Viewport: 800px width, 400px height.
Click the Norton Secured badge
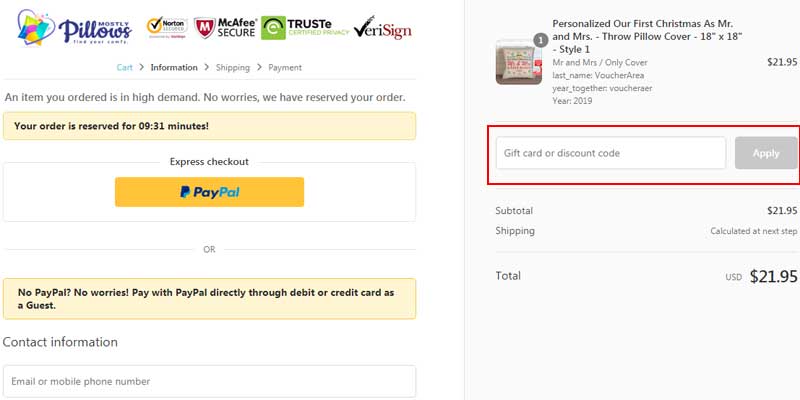(166, 27)
